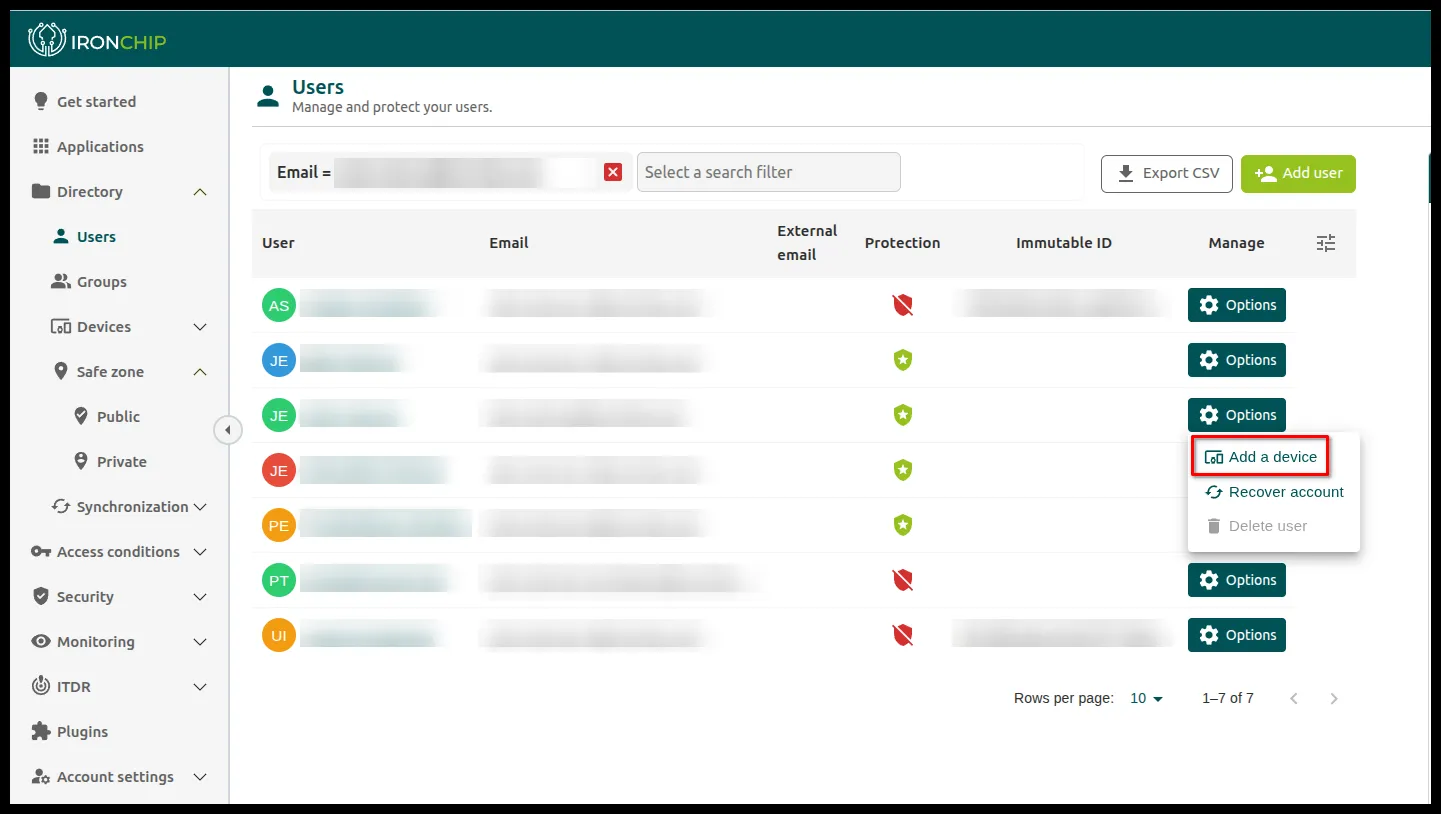Remove the Email filter with the red X
Viewport: 1441px width, 814px height.
pyautogui.click(x=613, y=172)
